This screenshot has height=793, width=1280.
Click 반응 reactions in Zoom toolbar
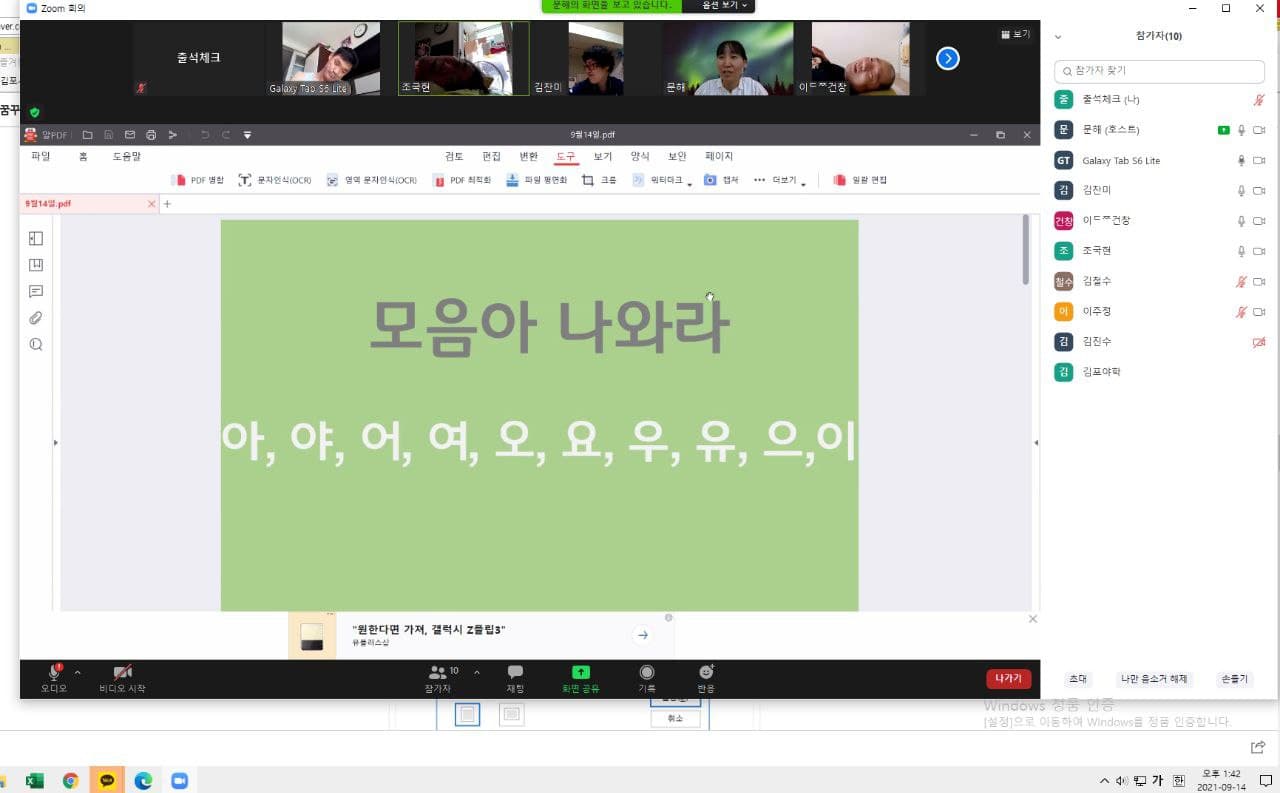[706, 679]
